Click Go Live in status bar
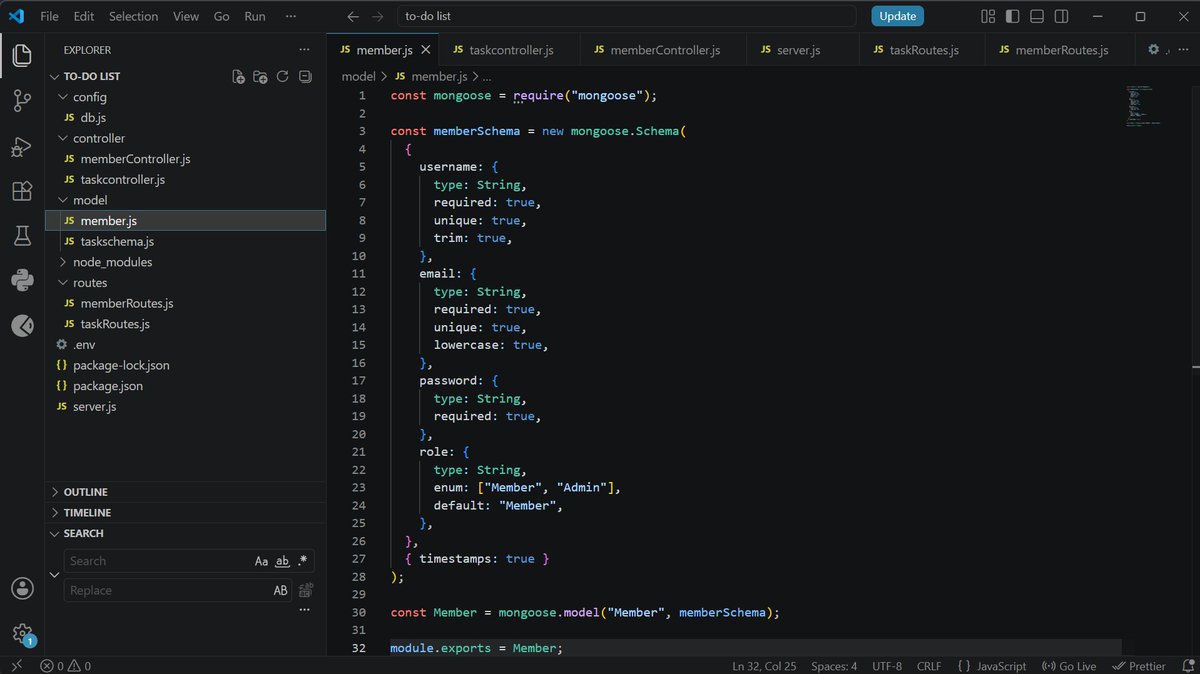The image size is (1200, 674). (x=1069, y=666)
